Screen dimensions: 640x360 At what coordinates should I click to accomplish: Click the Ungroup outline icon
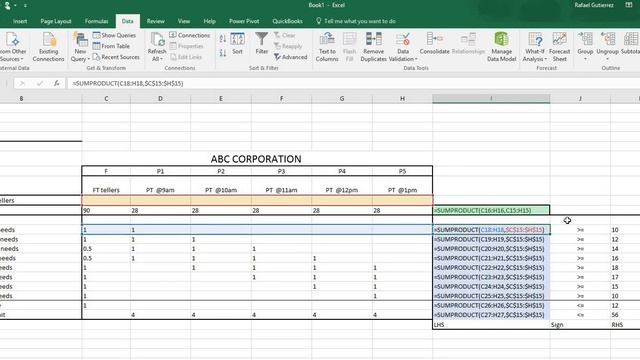click(x=607, y=40)
